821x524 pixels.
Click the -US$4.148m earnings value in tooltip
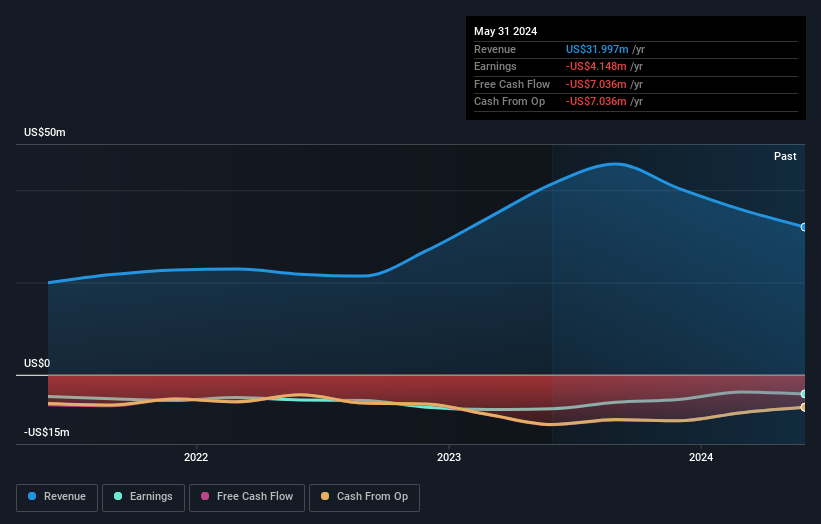[x=596, y=66]
